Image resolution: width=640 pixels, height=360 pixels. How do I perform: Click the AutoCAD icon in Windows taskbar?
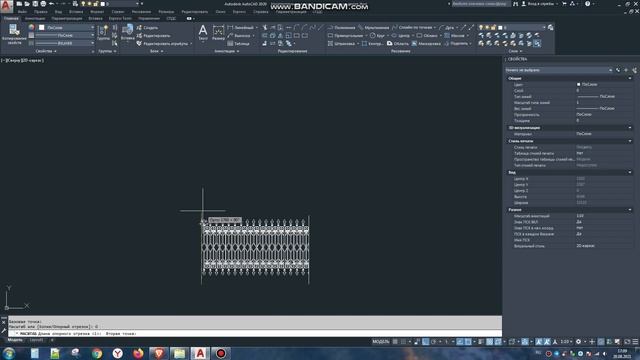200,353
